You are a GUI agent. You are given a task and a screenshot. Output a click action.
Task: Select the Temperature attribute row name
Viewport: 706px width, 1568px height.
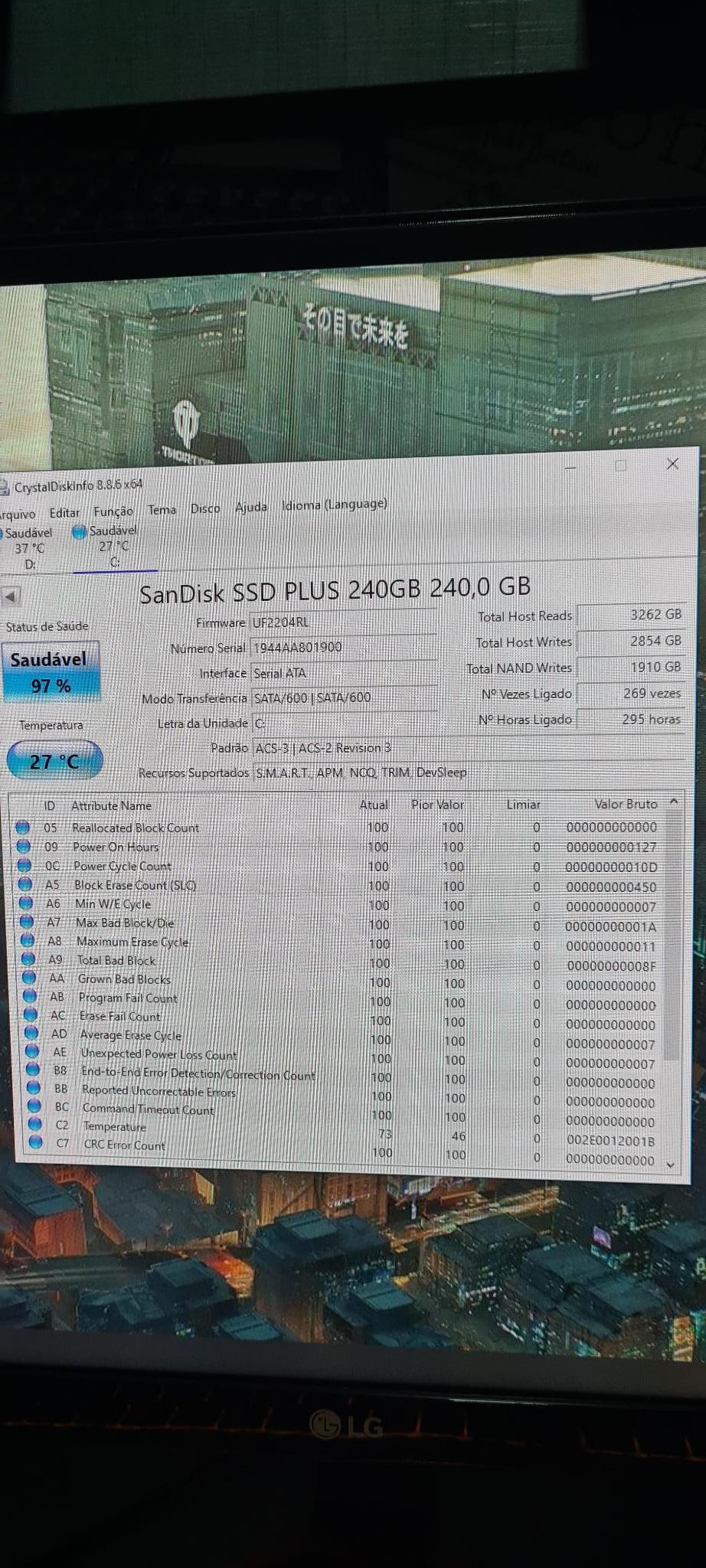click(x=115, y=1127)
